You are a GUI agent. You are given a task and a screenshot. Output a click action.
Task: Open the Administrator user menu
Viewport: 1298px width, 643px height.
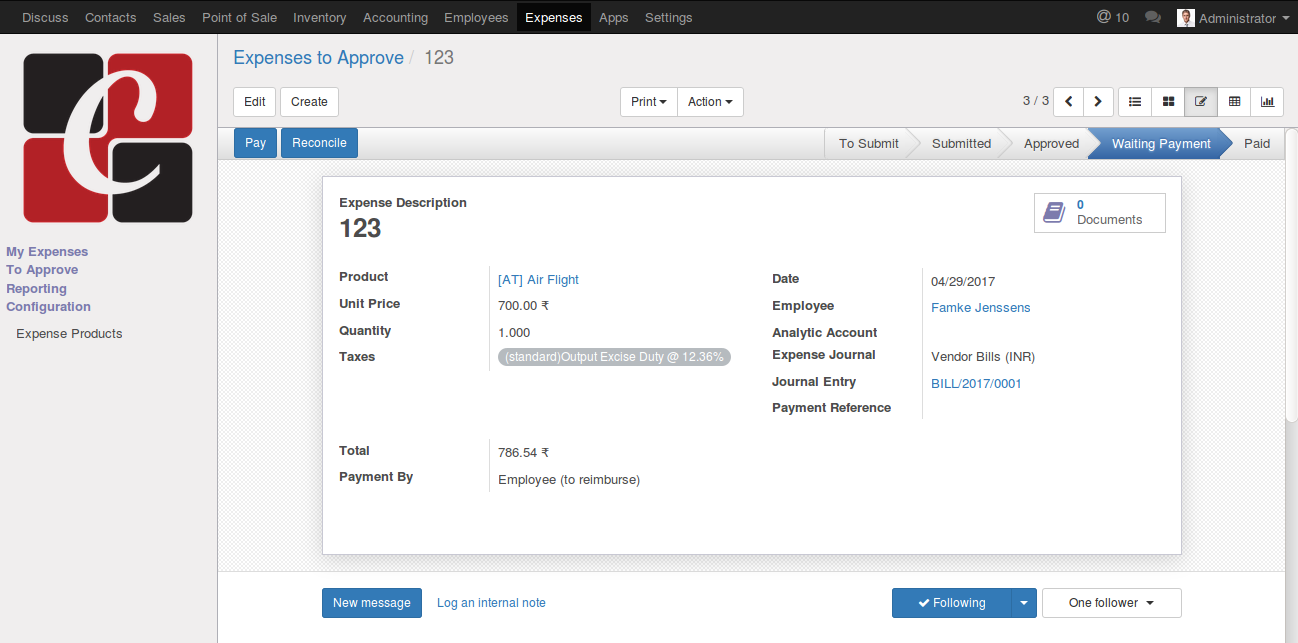tap(1236, 18)
